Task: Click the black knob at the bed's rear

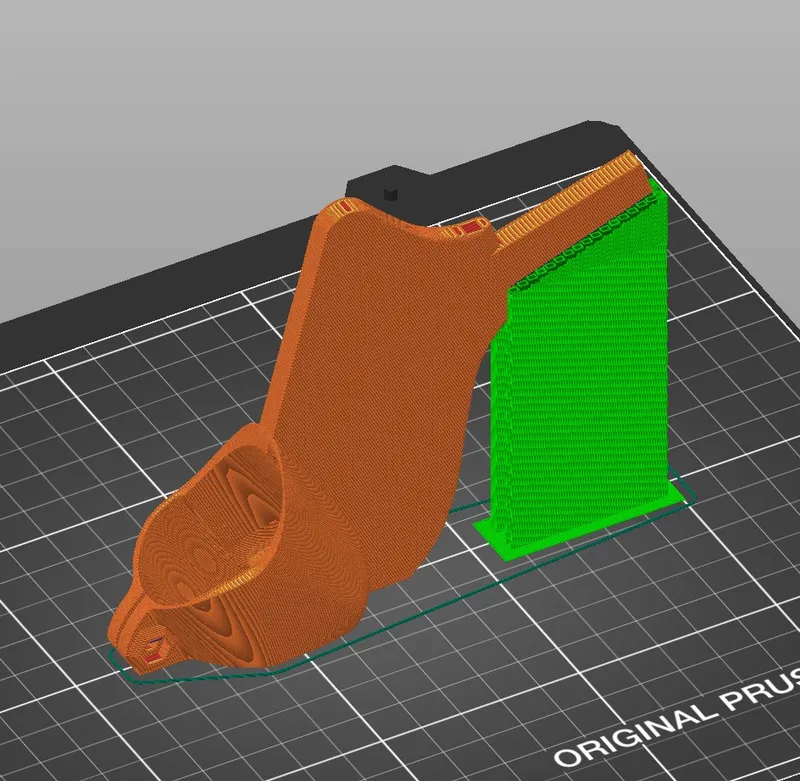Action: (390, 188)
